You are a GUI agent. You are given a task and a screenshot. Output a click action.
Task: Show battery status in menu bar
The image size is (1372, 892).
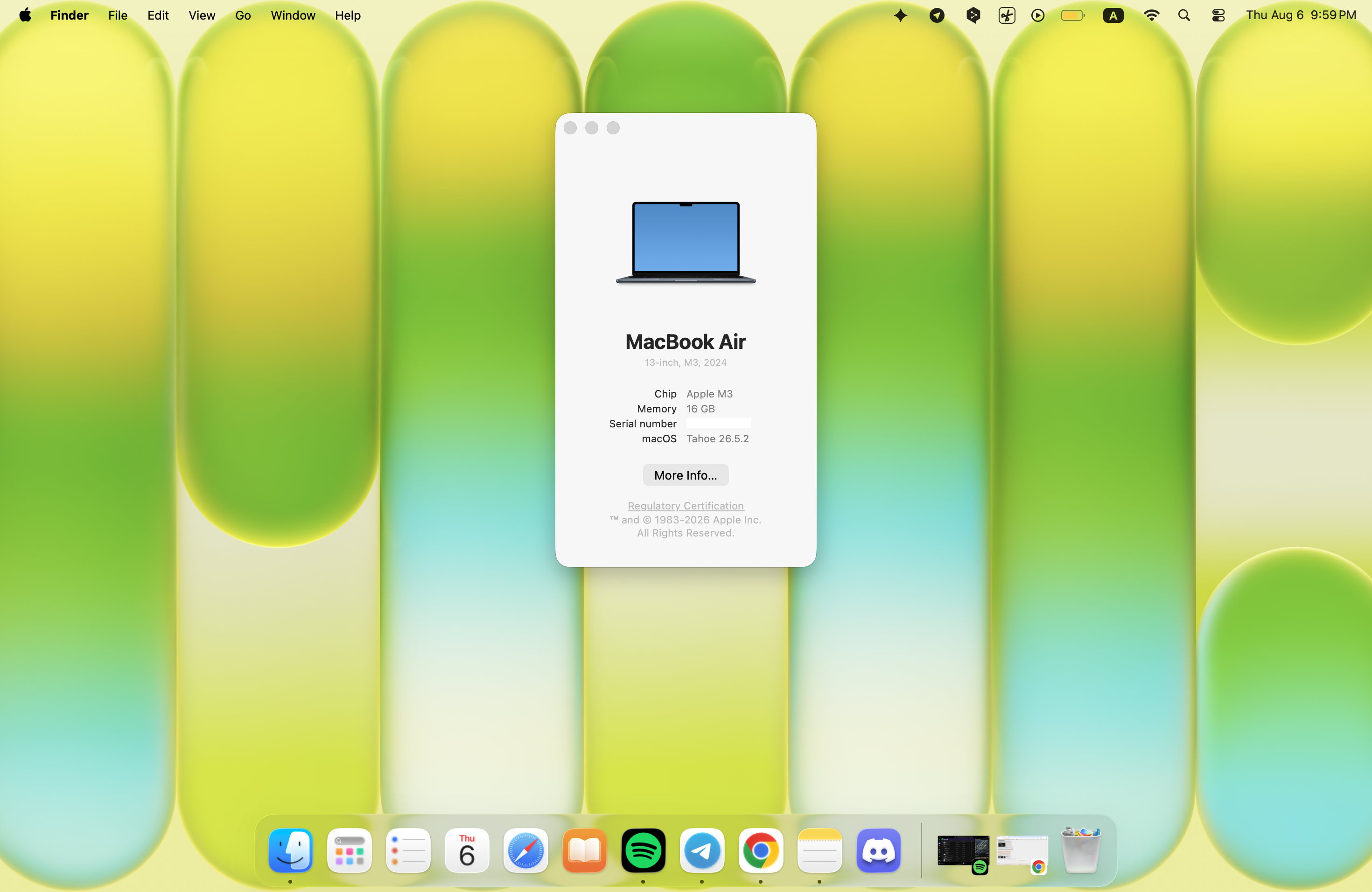click(x=1073, y=15)
